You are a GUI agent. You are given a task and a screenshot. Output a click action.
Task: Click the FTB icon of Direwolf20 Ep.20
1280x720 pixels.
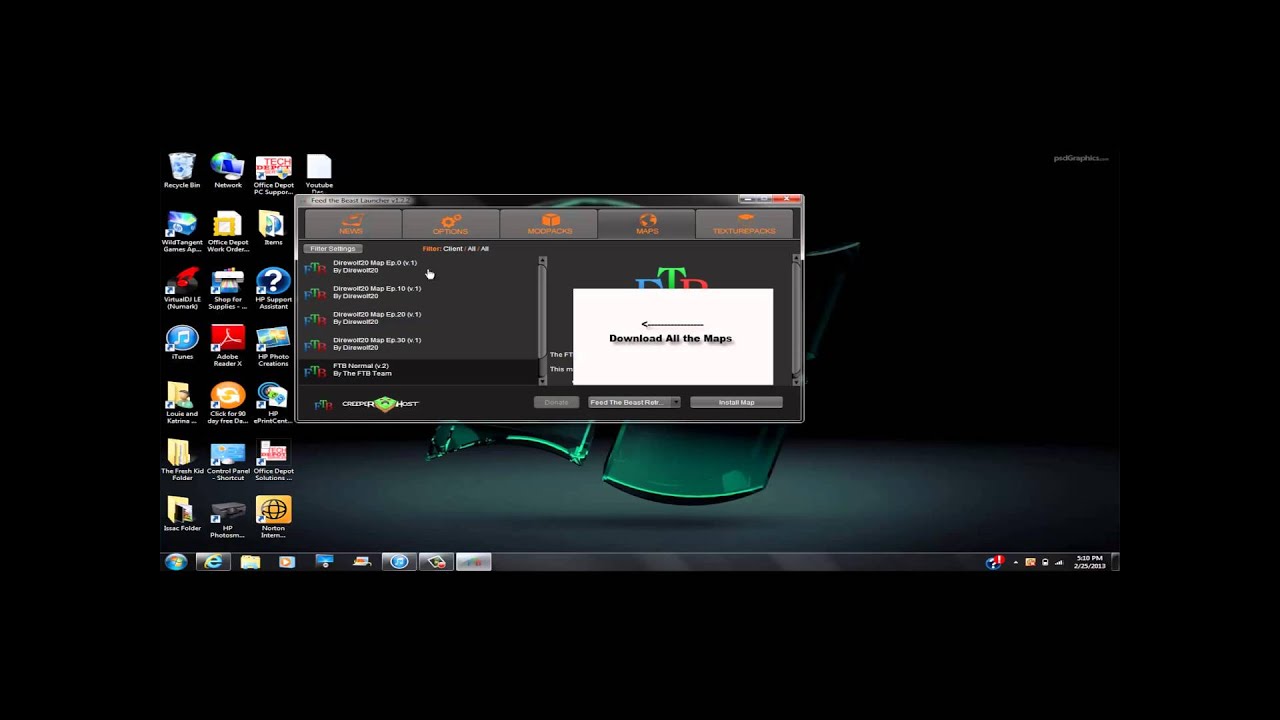315,319
